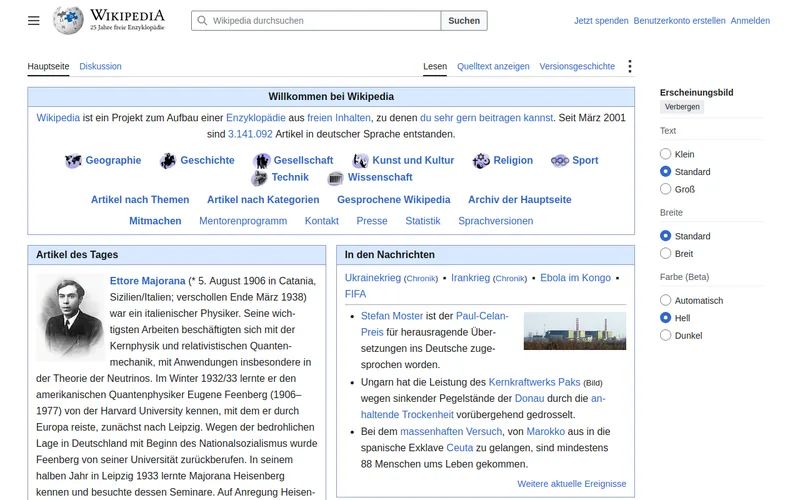Open Gesprochene Wikipedia link
The height and width of the screenshot is (500, 800).
click(x=394, y=199)
